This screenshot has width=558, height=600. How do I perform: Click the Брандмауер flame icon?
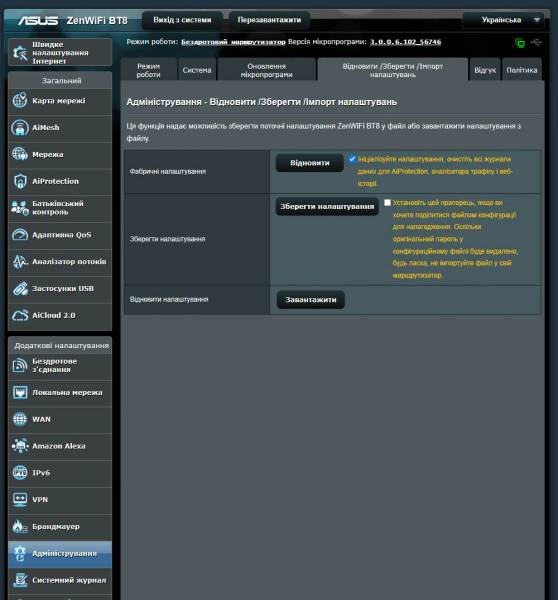(20, 527)
